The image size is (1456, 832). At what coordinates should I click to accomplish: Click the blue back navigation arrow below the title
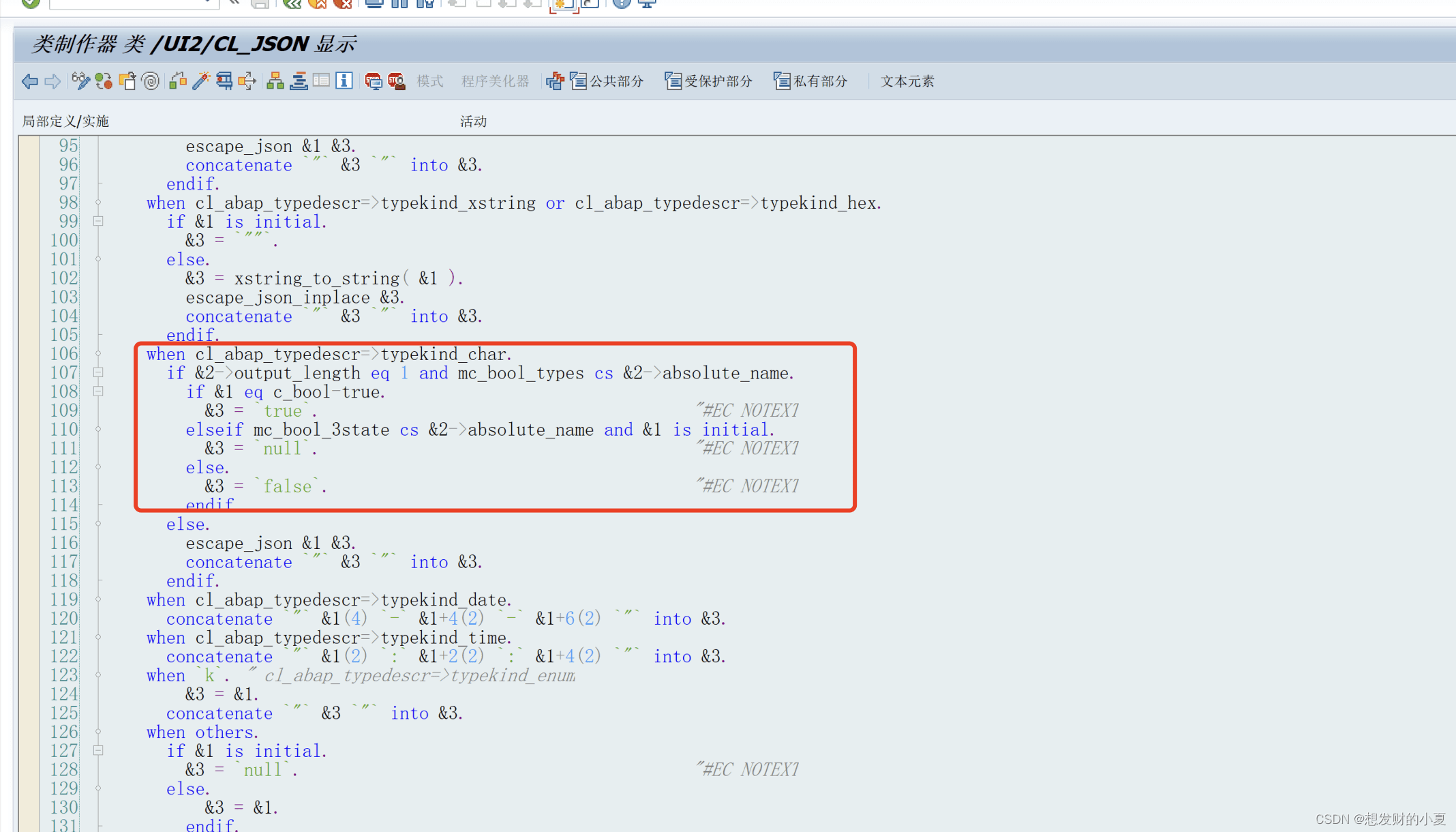tap(29, 80)
